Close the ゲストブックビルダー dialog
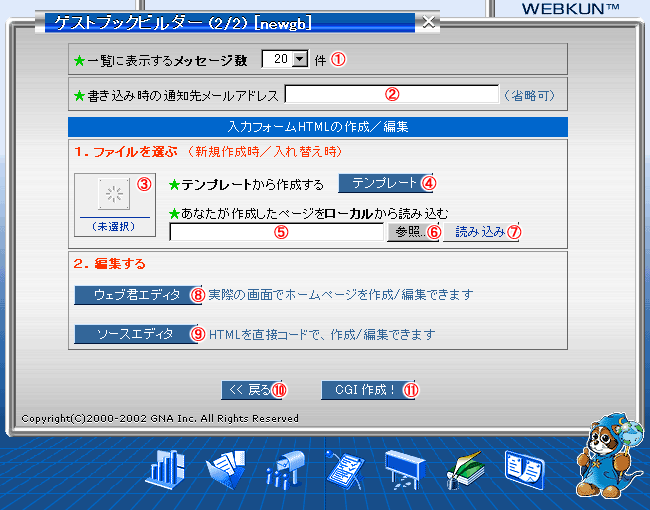The image size is (650, 510). pyautogui.click(x=427, y=21)
